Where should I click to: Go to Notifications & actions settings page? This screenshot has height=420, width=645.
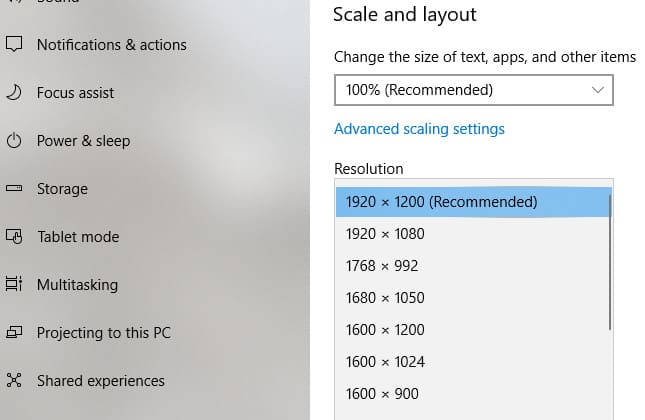[111, 44]
